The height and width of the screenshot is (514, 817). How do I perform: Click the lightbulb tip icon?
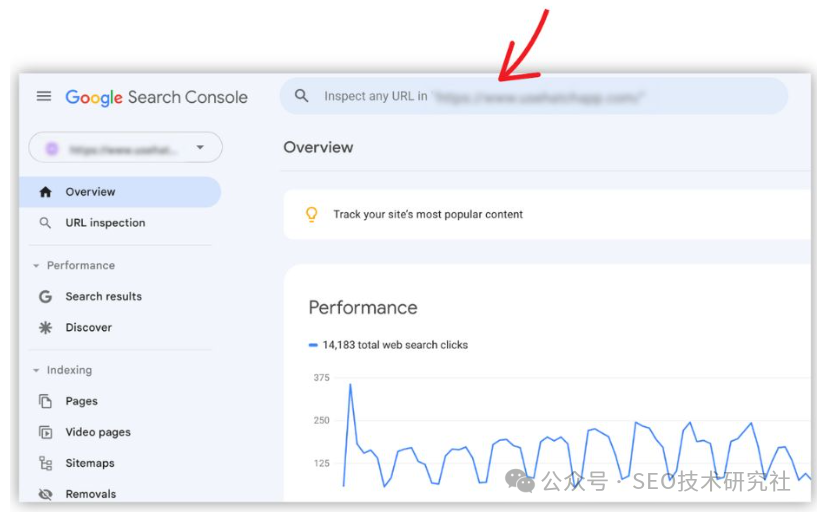(x=312, y=214)
